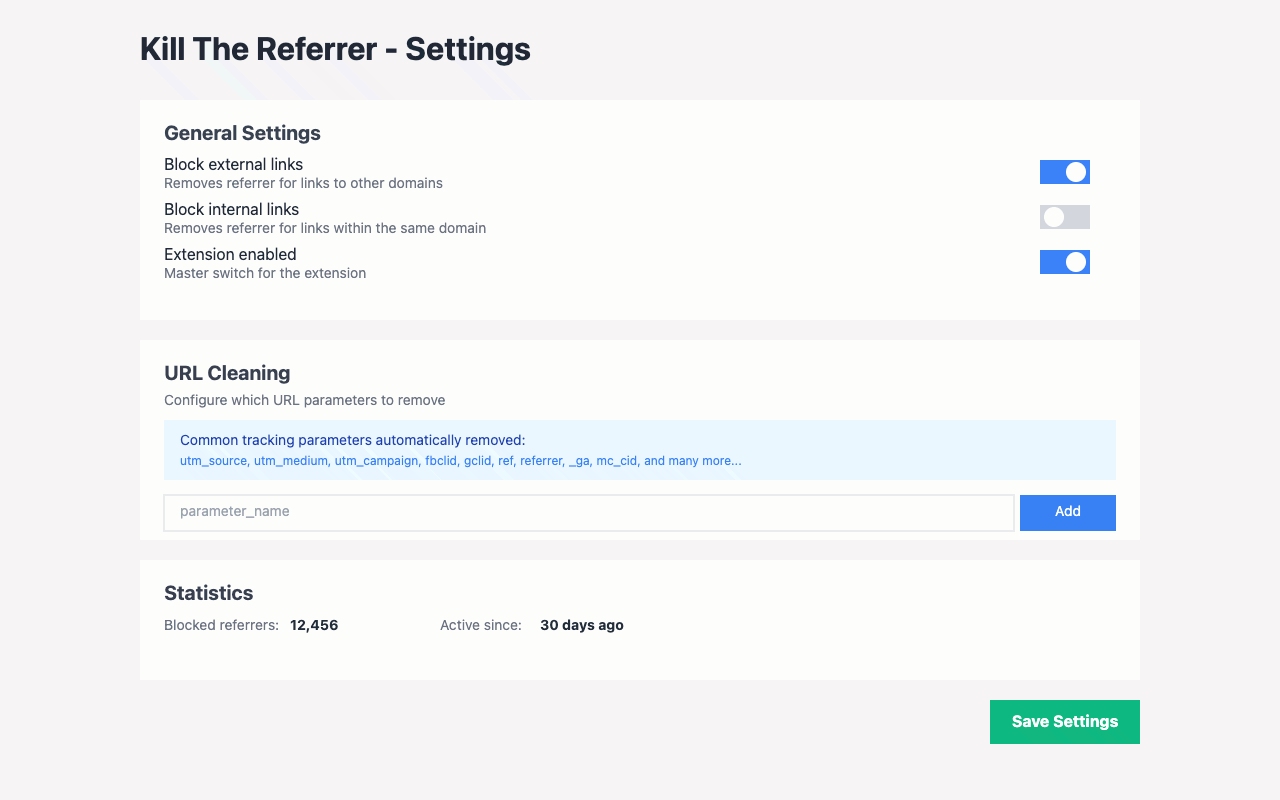Click the referrer parameter text
1280x800 pixels.
tap(541, 461)
